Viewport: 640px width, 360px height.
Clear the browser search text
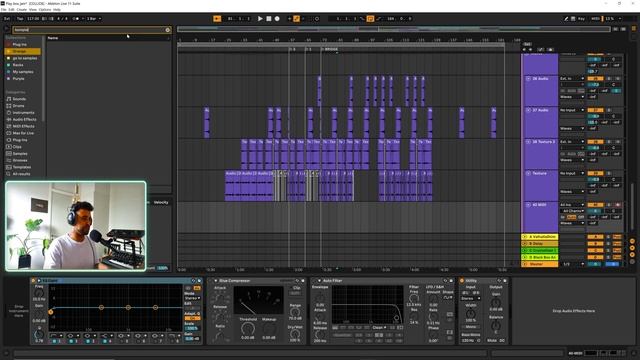pyautogui.click(x=168, y=30)
